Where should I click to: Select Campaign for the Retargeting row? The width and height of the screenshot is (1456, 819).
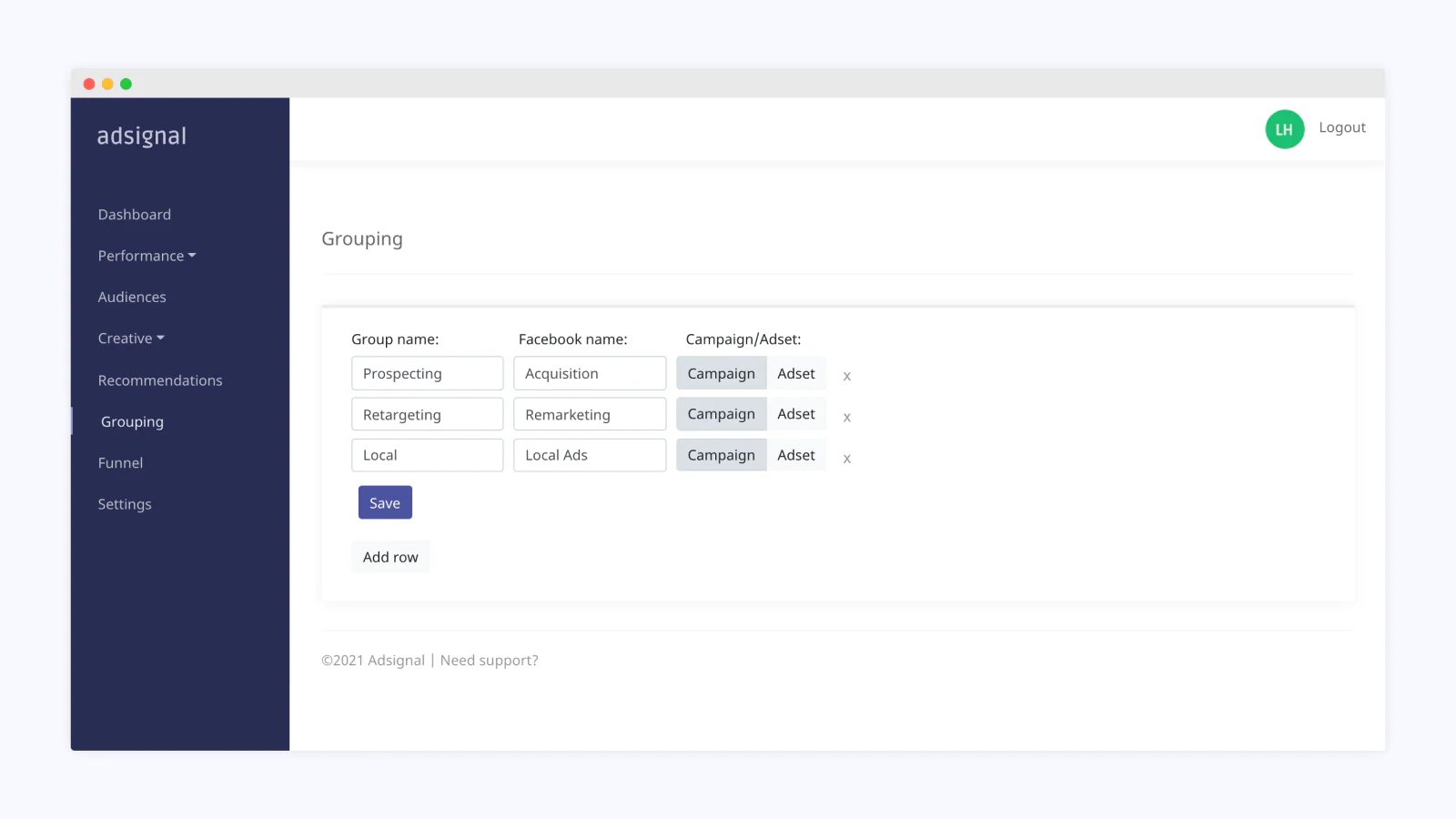tap(721, 414)
